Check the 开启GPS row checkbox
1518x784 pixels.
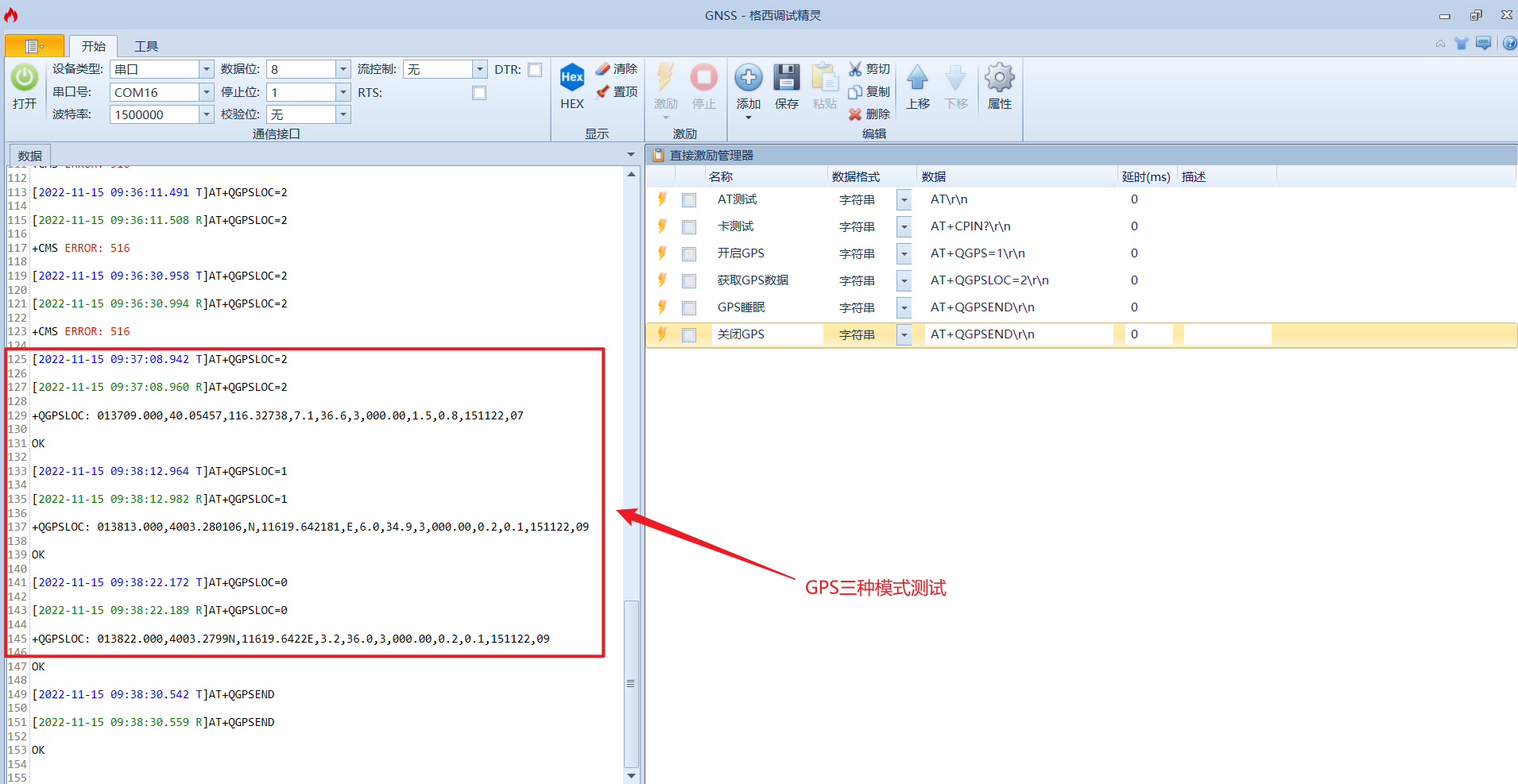(689, 254)
